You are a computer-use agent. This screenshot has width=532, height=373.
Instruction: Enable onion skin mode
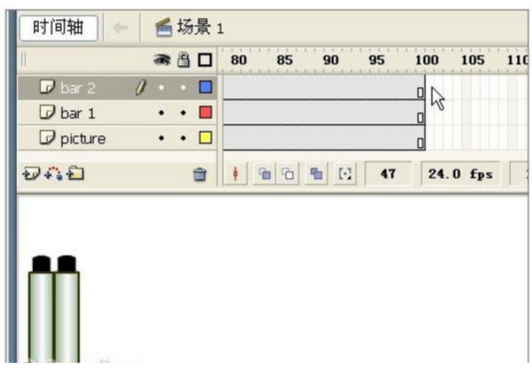tap(265, 174)
